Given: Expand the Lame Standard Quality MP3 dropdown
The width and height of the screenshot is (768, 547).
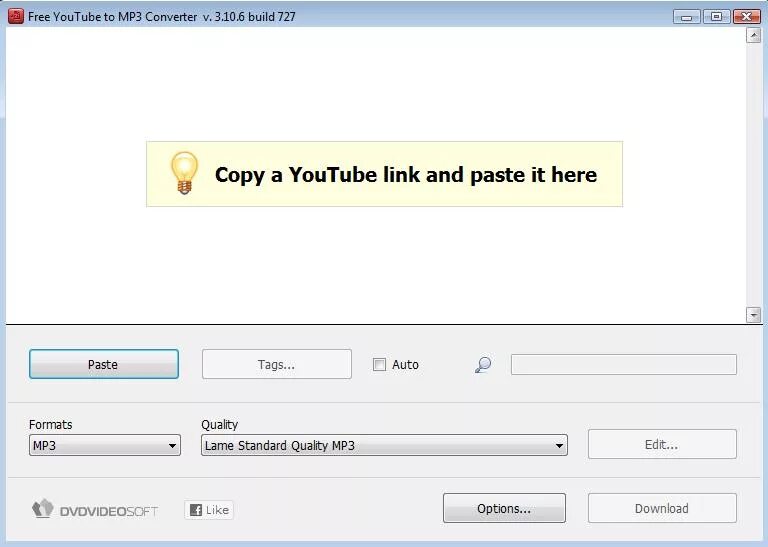Looking at the screenshot, I should click(384, 445).
